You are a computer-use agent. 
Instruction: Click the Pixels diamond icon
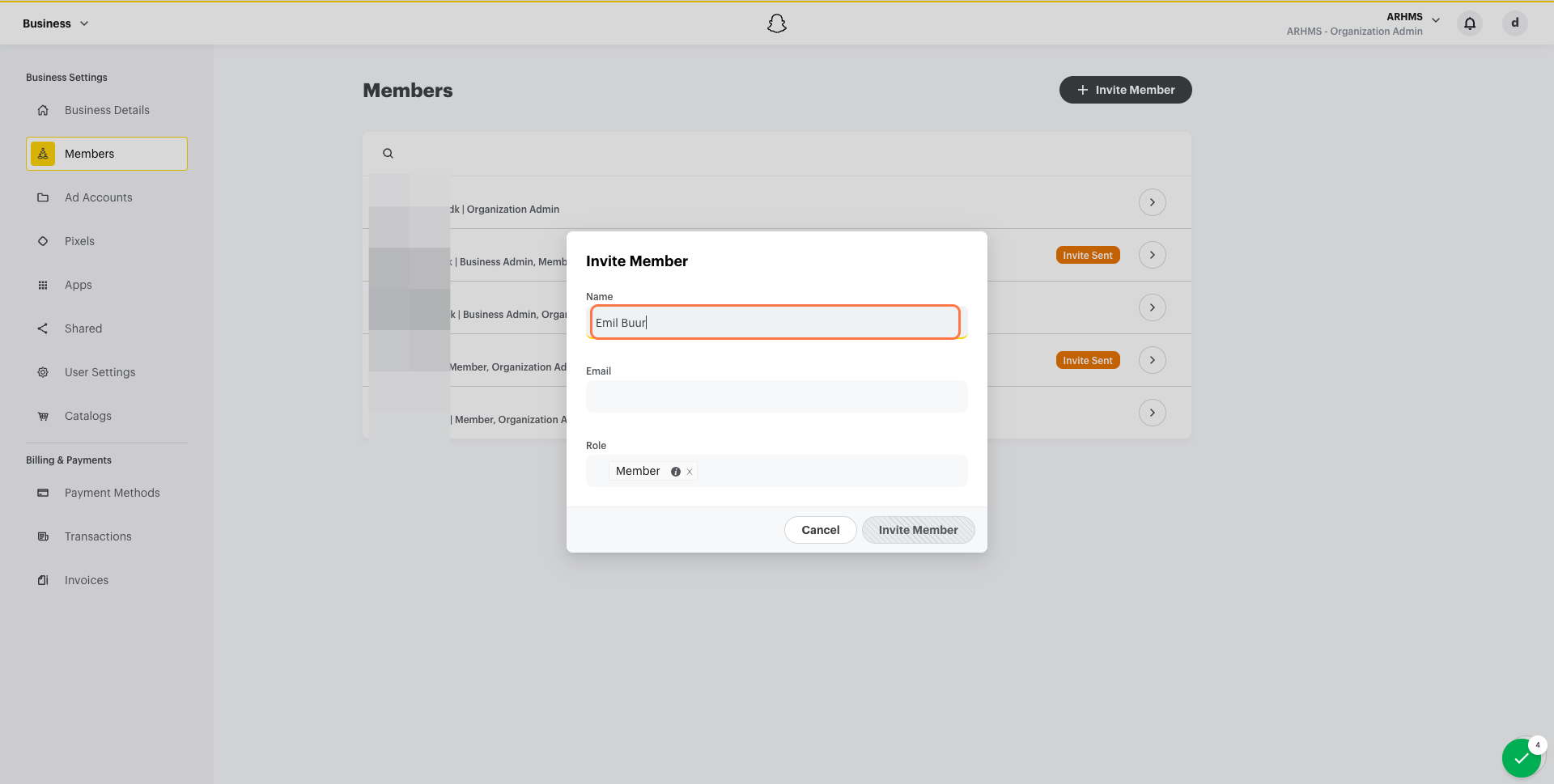click(43, 241)
